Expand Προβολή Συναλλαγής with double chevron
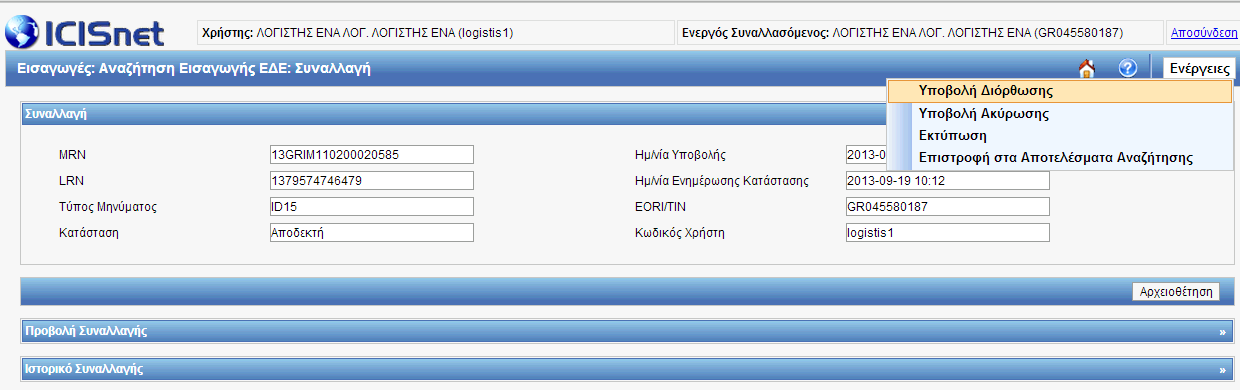1240x390 pixels. (x=1221, y=330)
